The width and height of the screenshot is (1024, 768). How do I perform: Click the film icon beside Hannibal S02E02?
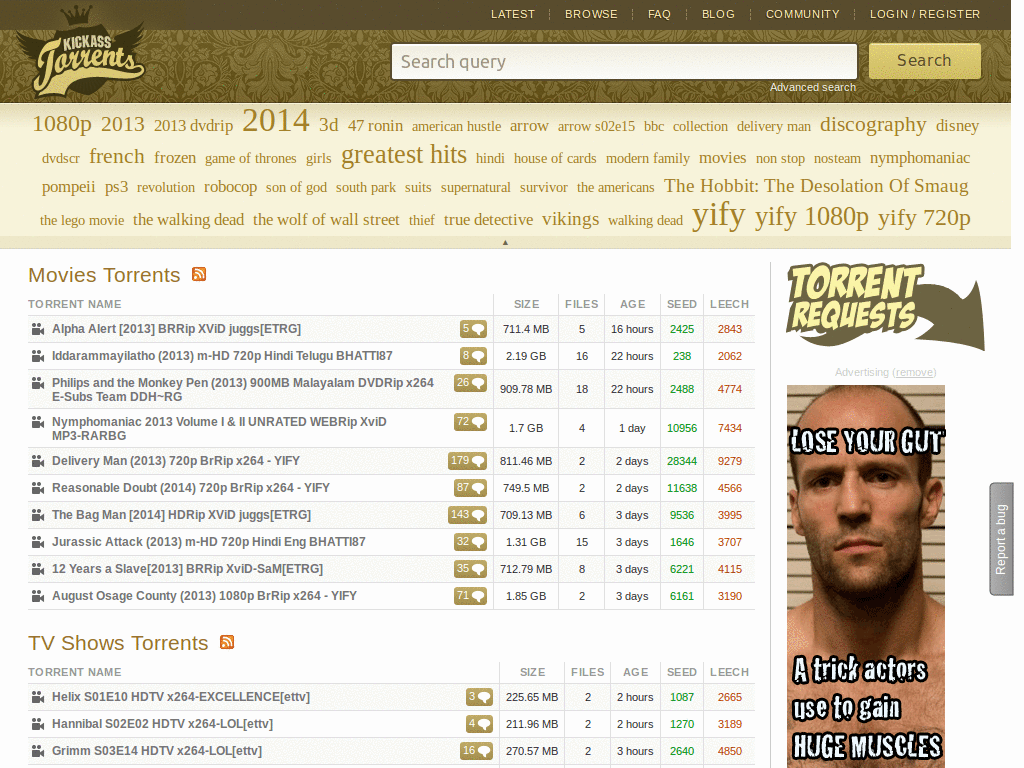click(36, 724)
